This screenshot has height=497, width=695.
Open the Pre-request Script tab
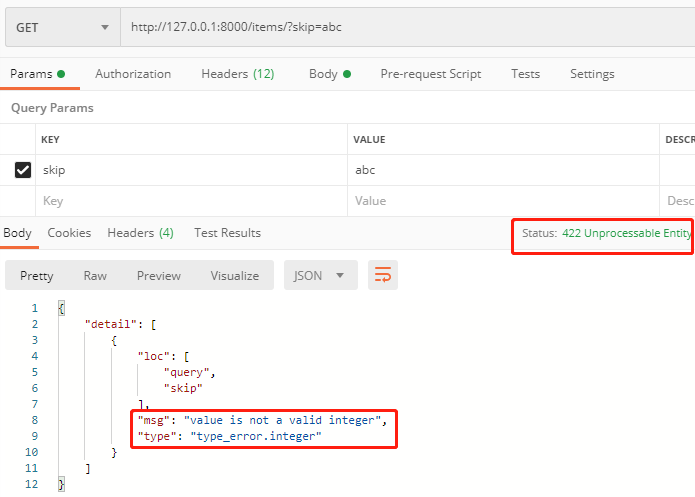430,74
